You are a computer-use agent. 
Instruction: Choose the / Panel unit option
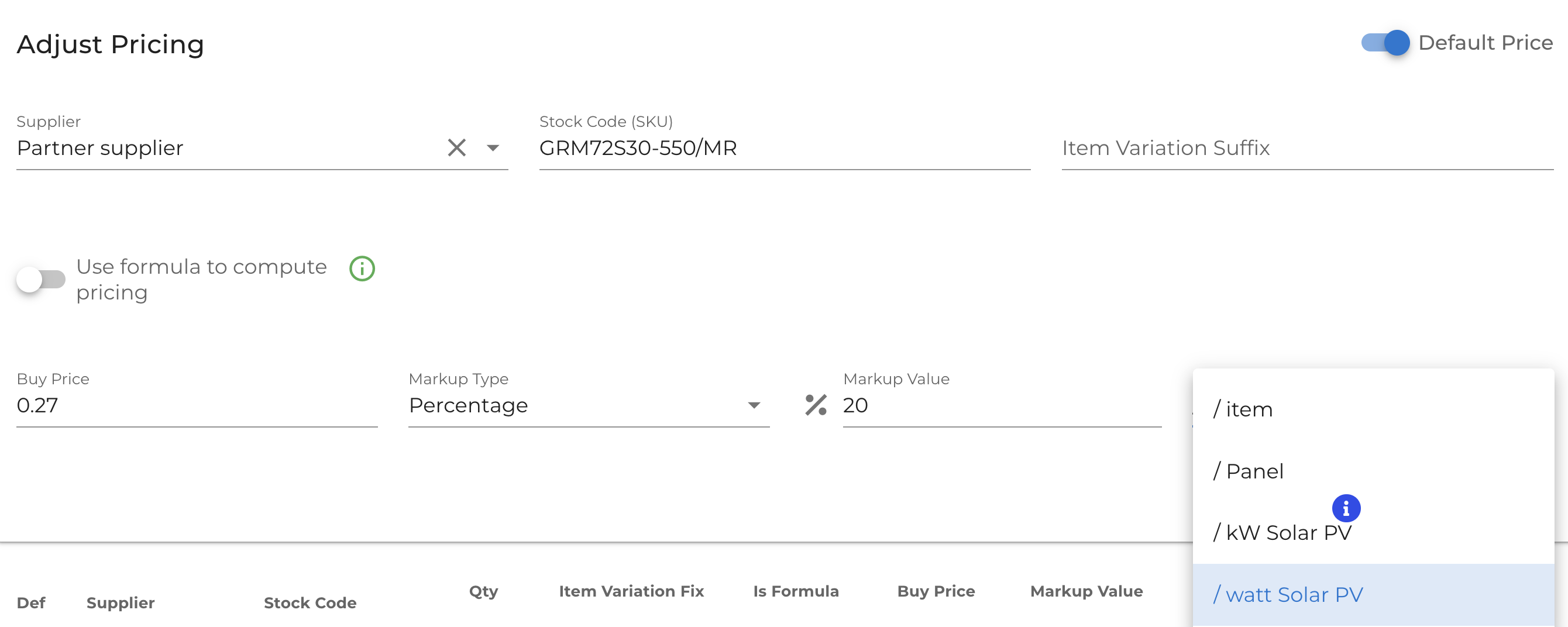click(1373, 471)
